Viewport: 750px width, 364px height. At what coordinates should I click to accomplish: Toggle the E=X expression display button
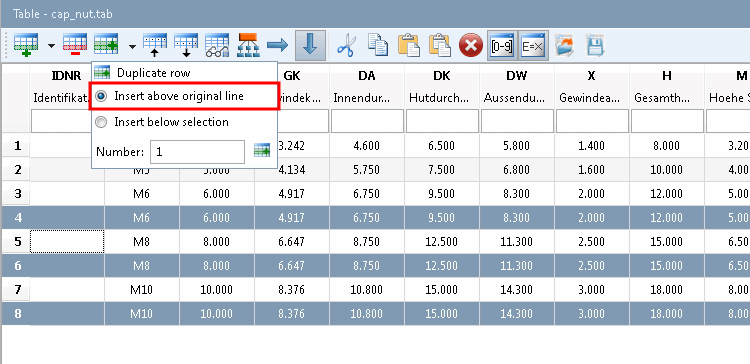(x=533, y=45)
